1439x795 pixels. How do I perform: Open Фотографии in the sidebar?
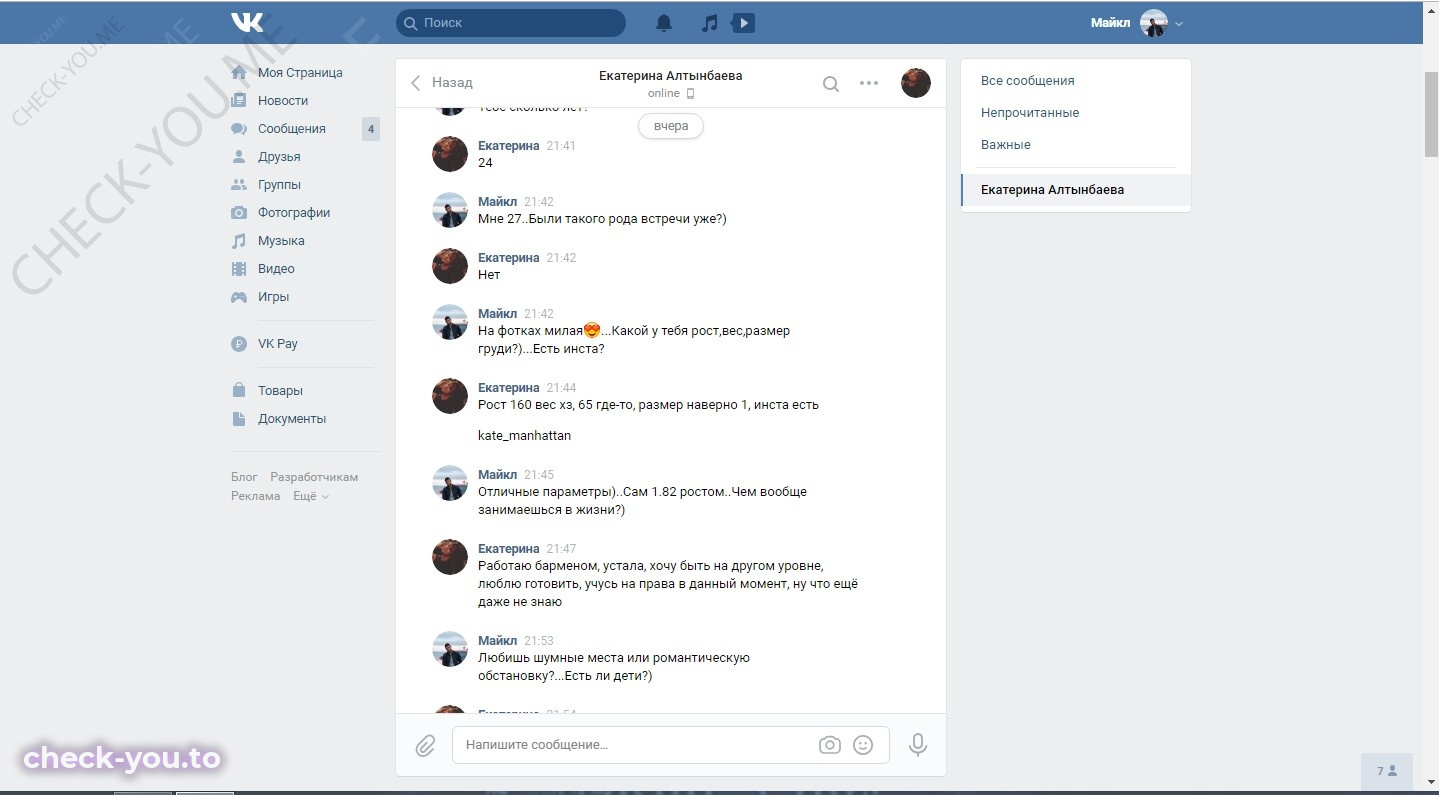pyautogui.click(x=294, y=213)
